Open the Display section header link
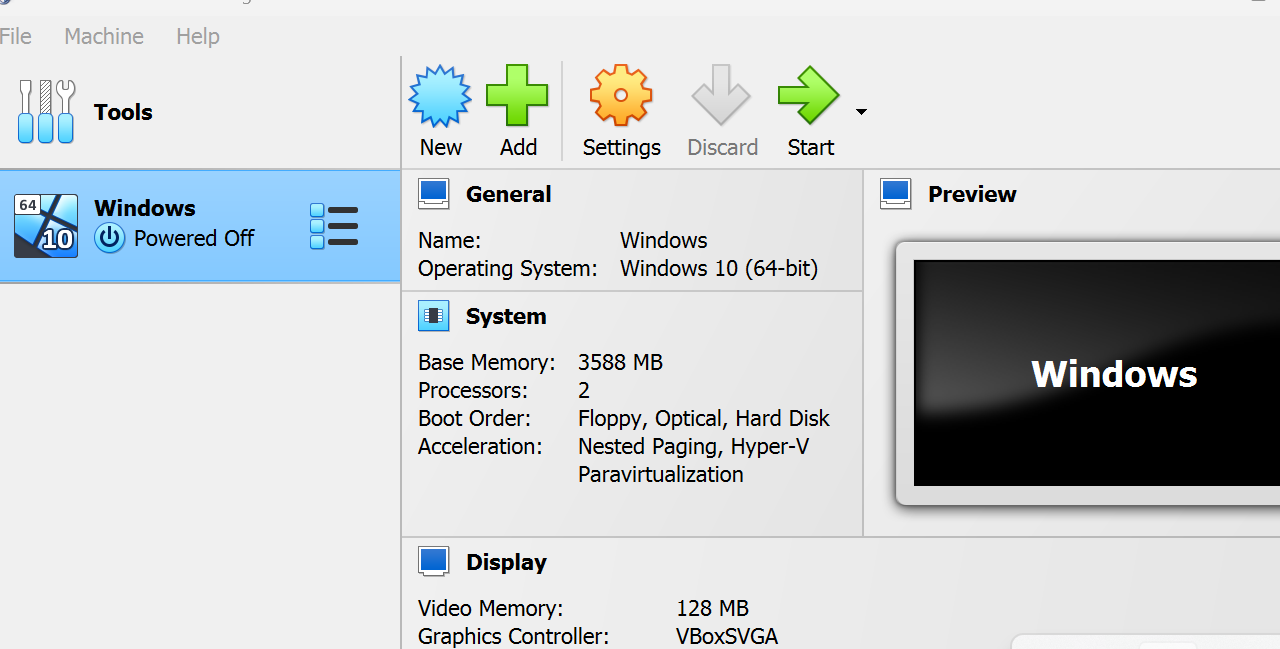This screenshot has height=649, width=1280. [x=506, y=562]
